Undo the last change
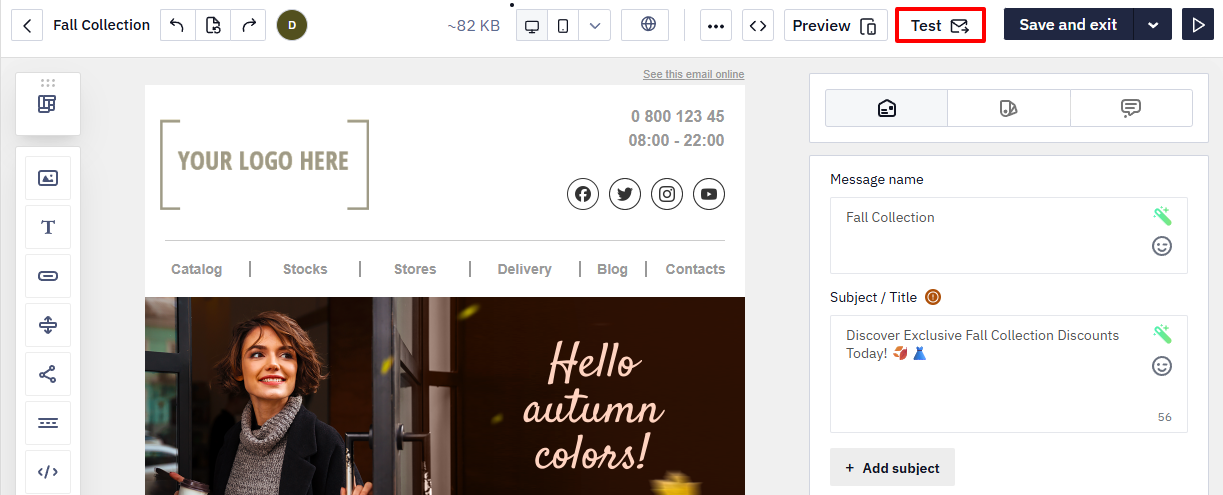Image resolution: width=1223 pixels, height=495 pixels. click(x=178, y=25)
